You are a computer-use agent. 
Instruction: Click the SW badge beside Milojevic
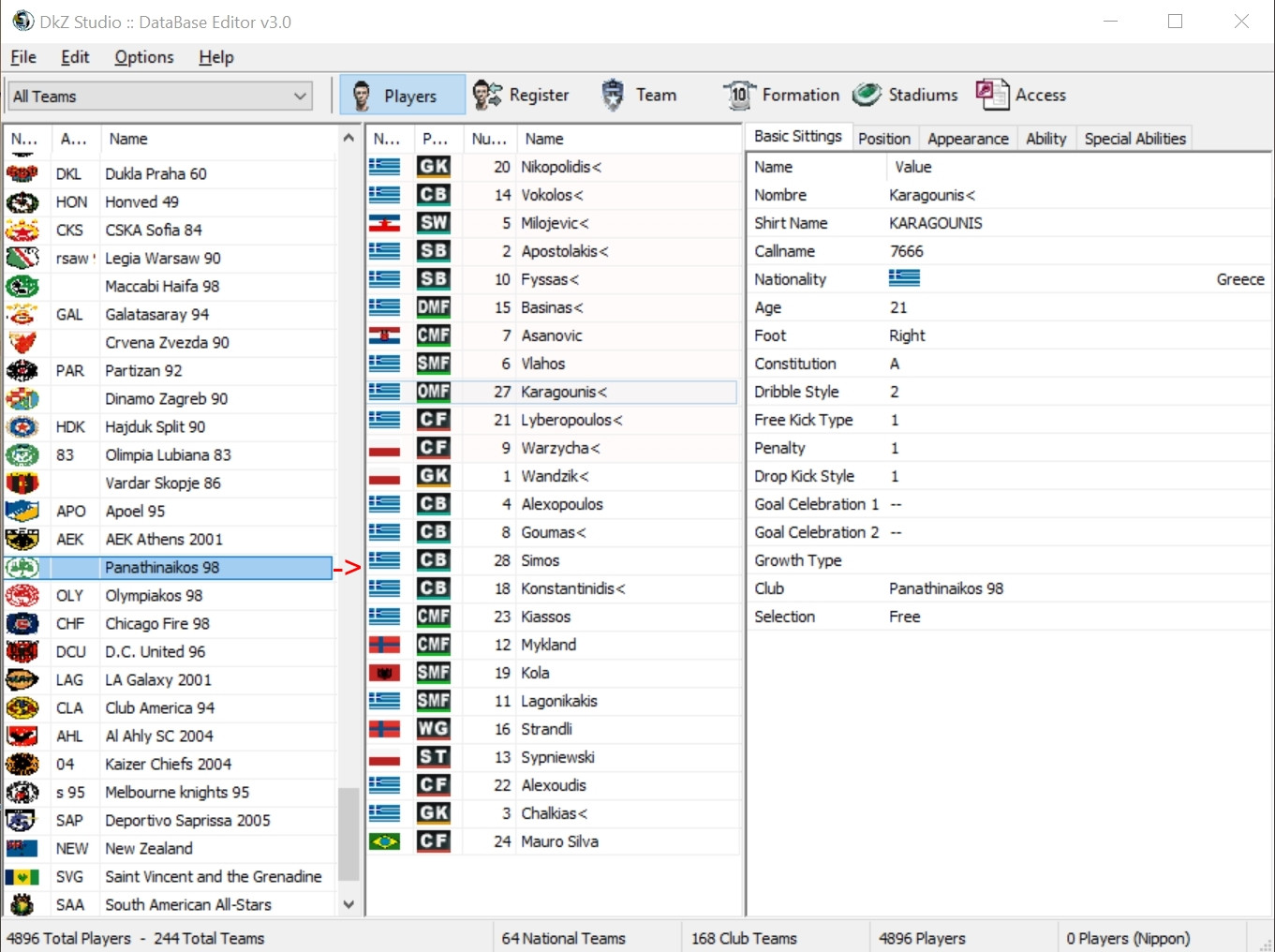tap(434, 223)
